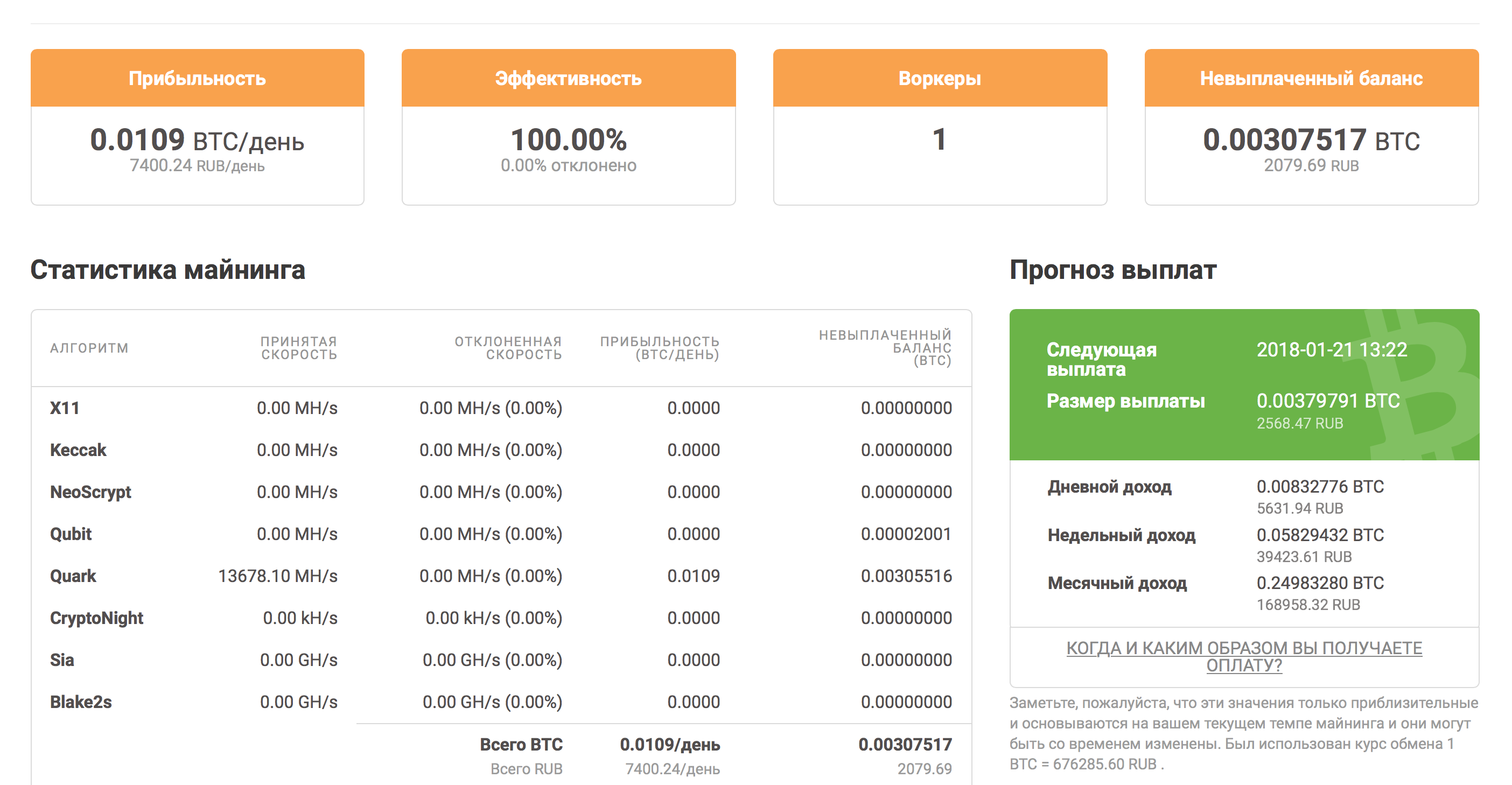This screenshot has width=1512, height=785.
Task: Click total RUB profitability 7400.24/день
Action: 673,769
